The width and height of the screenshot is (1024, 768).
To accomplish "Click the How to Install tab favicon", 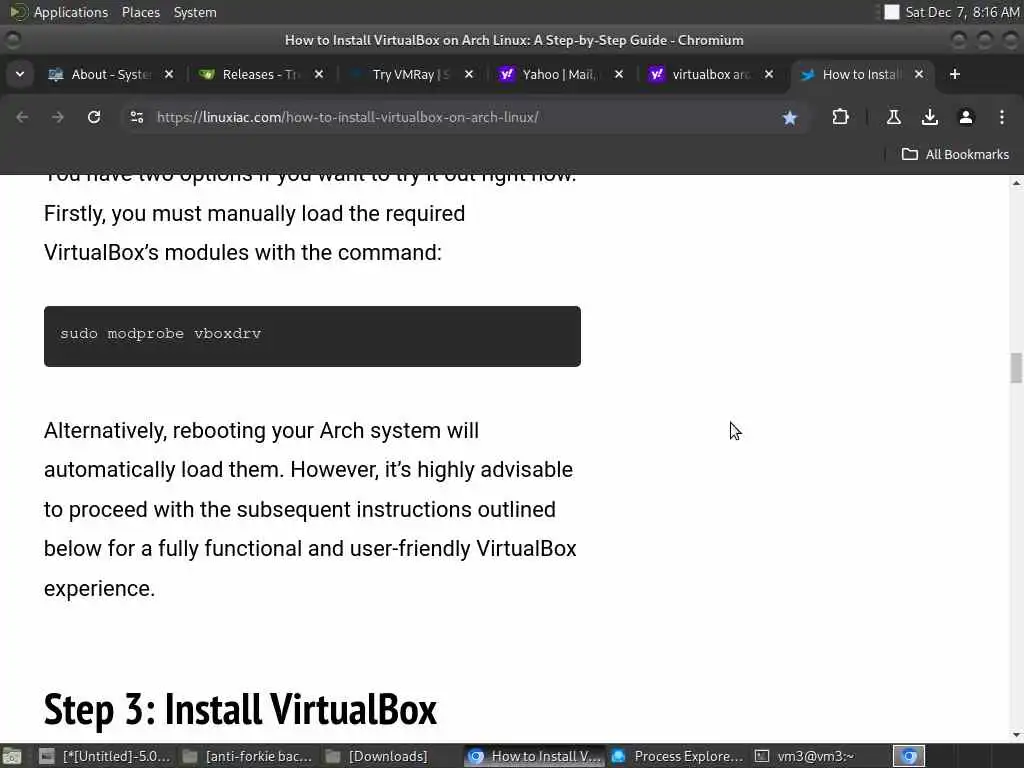I will (x=808, y=74).
